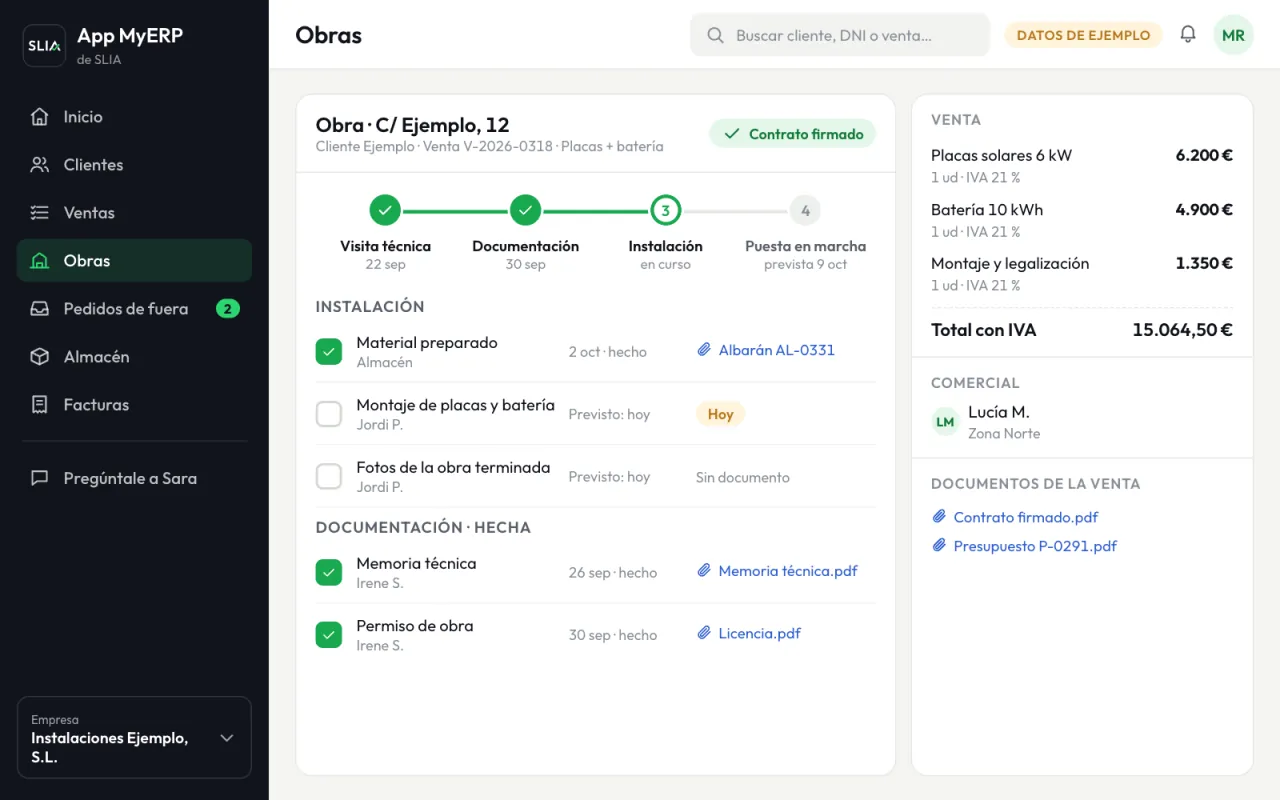
Task: Focus the Buscar cliente search field
Action: [x=840, y=35]
